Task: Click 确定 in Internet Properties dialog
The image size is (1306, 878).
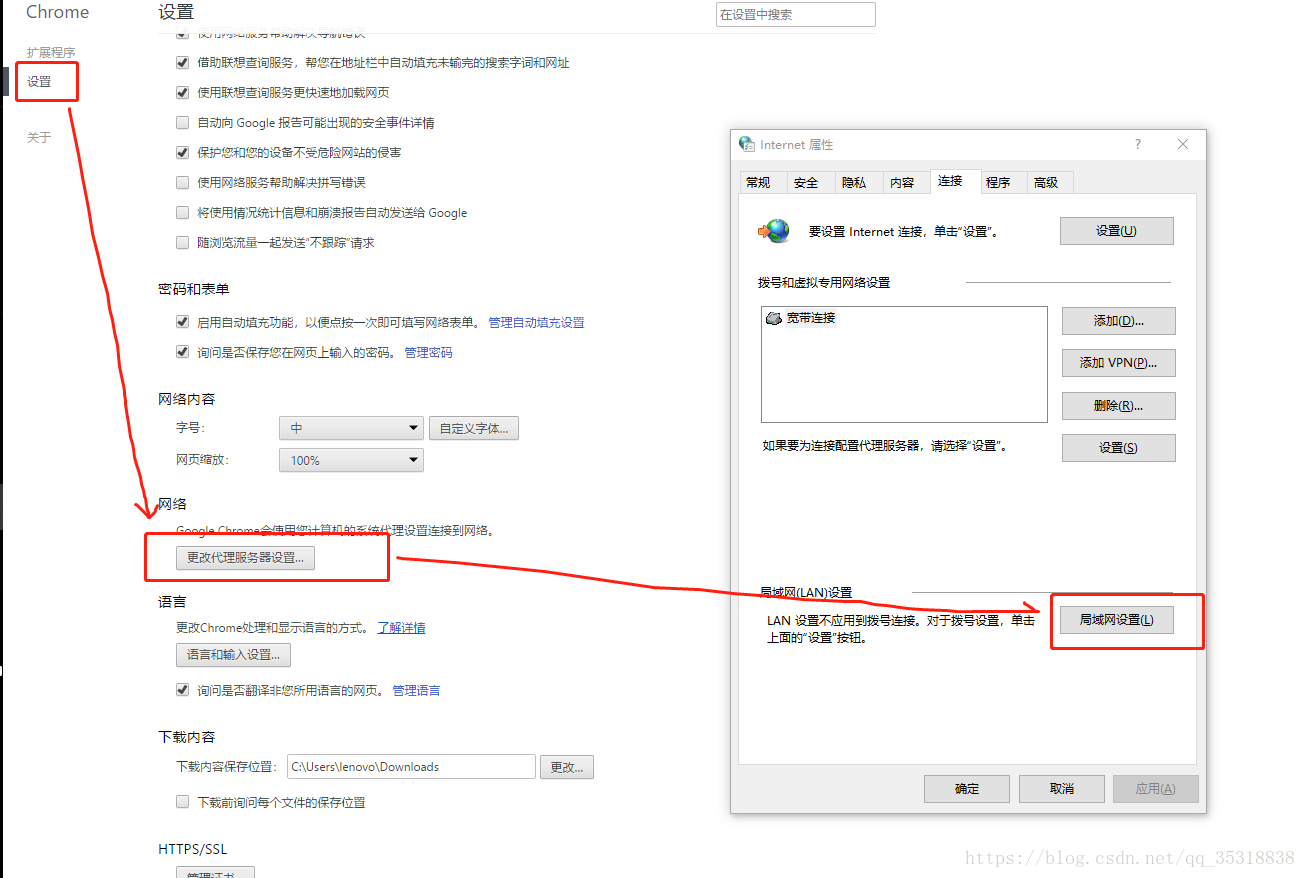Action: (x=967, y=789)
